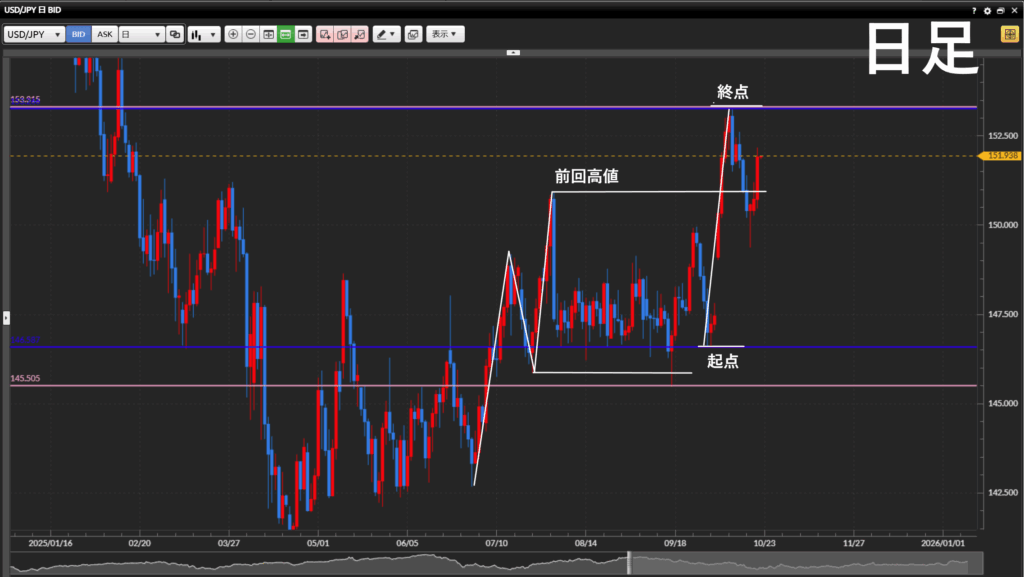1024x577 pixels.
Task: Open chart settings via the gear icon
Action: 987,10
